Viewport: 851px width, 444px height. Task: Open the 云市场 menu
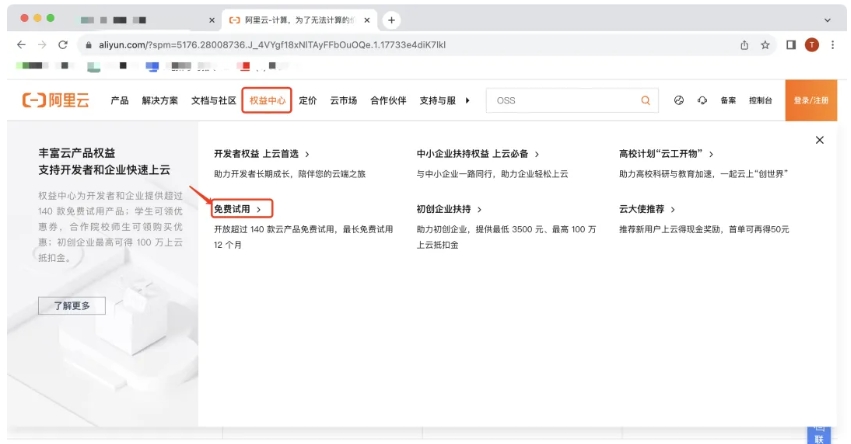point(344,100)
